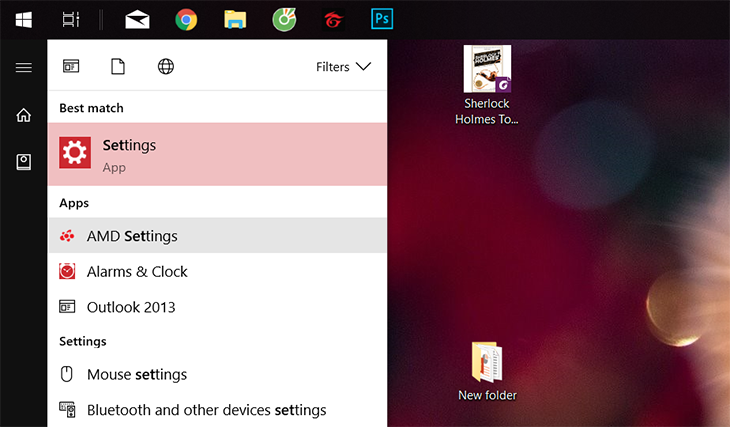Expand the Filters dropdown
This screenshot has width=730, height=427.
pos(343,67)
